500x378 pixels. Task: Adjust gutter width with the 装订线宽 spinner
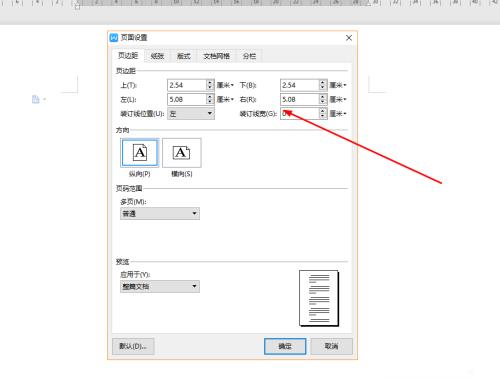tap(323, 114)
